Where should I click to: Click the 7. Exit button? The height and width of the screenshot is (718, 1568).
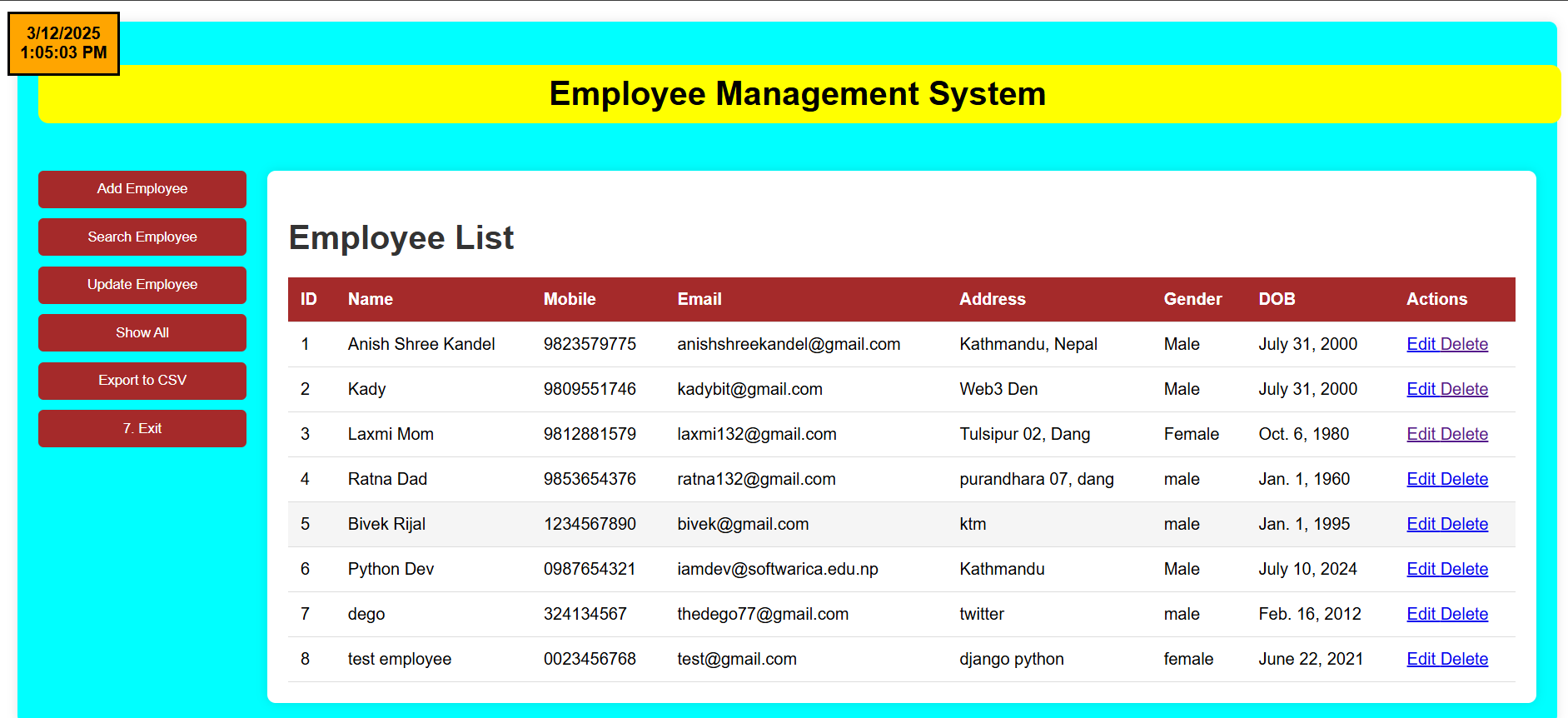point(142,429)
